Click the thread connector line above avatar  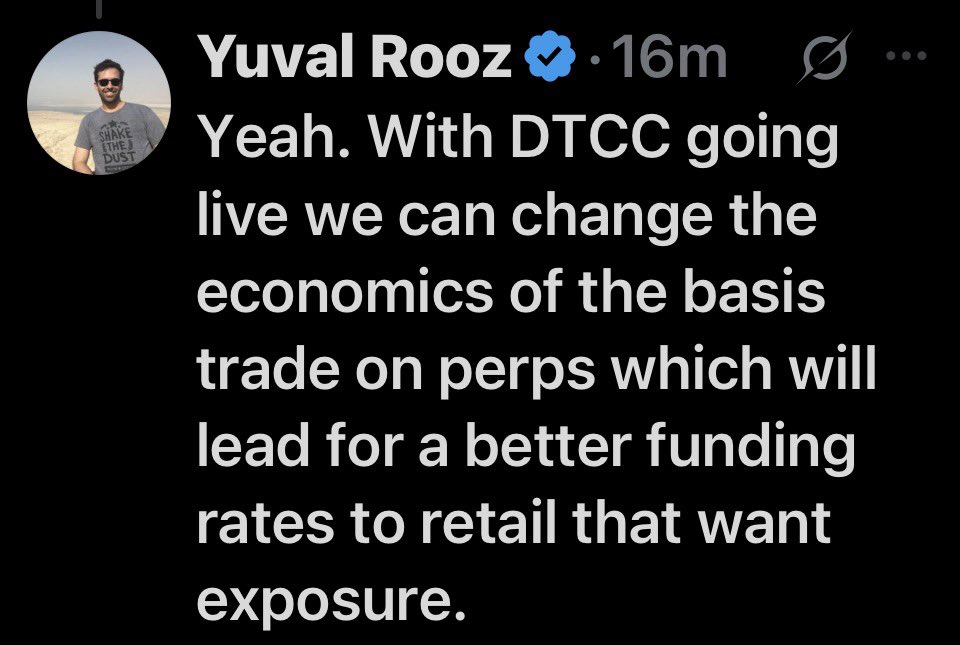100,8
